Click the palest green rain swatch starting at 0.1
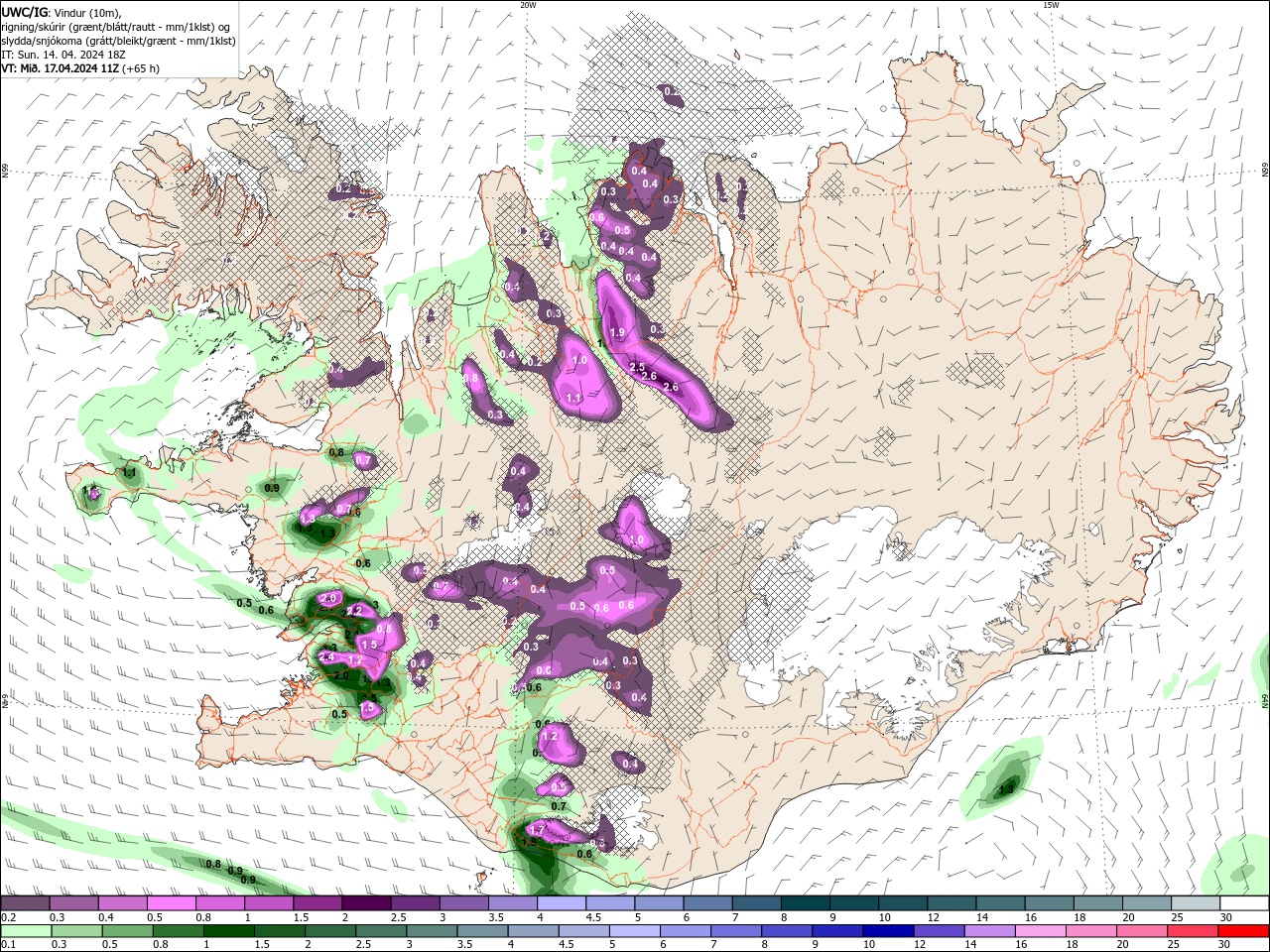 tap(25, 931)
